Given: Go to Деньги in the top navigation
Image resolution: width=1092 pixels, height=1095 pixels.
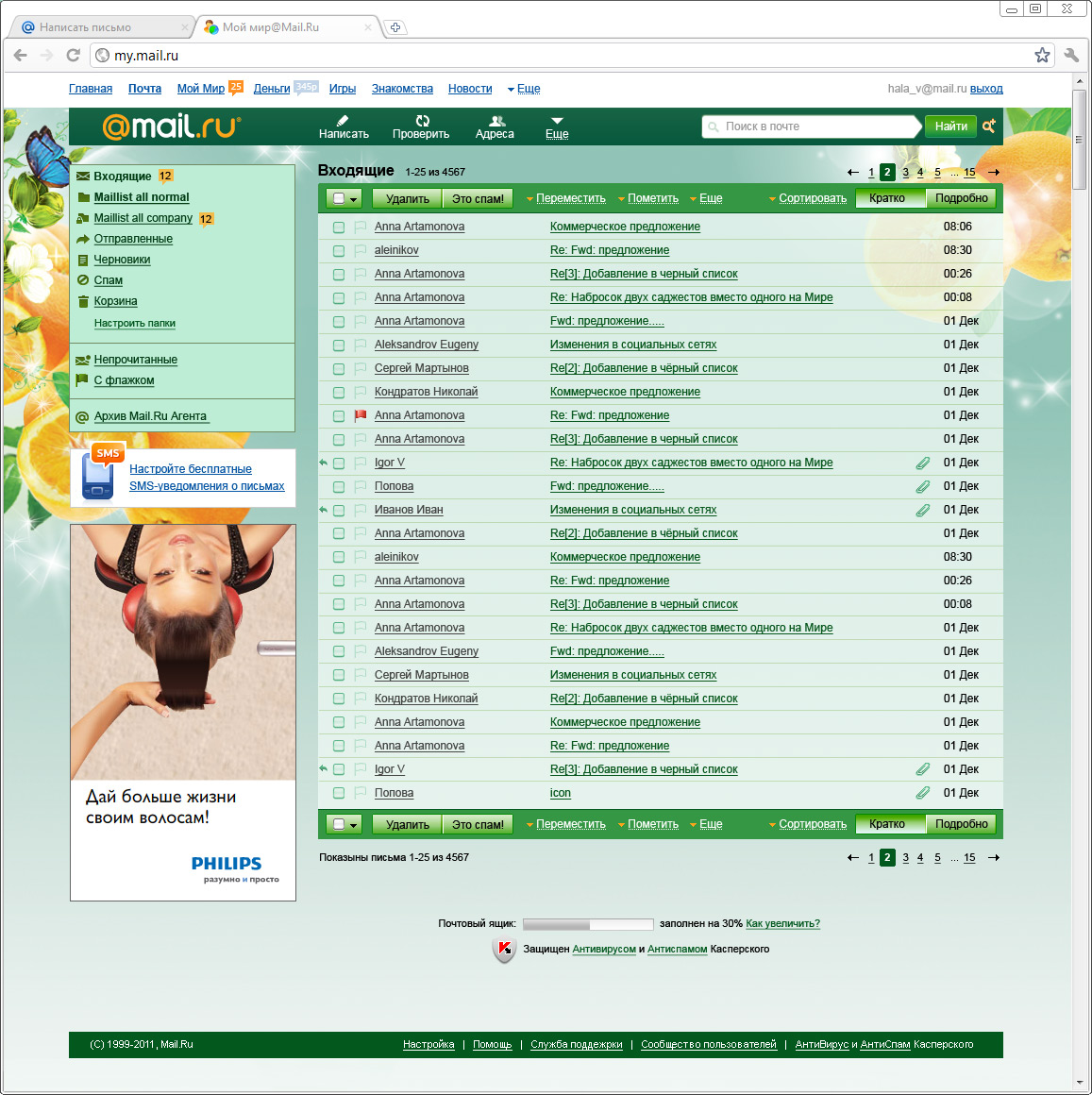Looking at the screenshot, I should (x=272, y=89).
